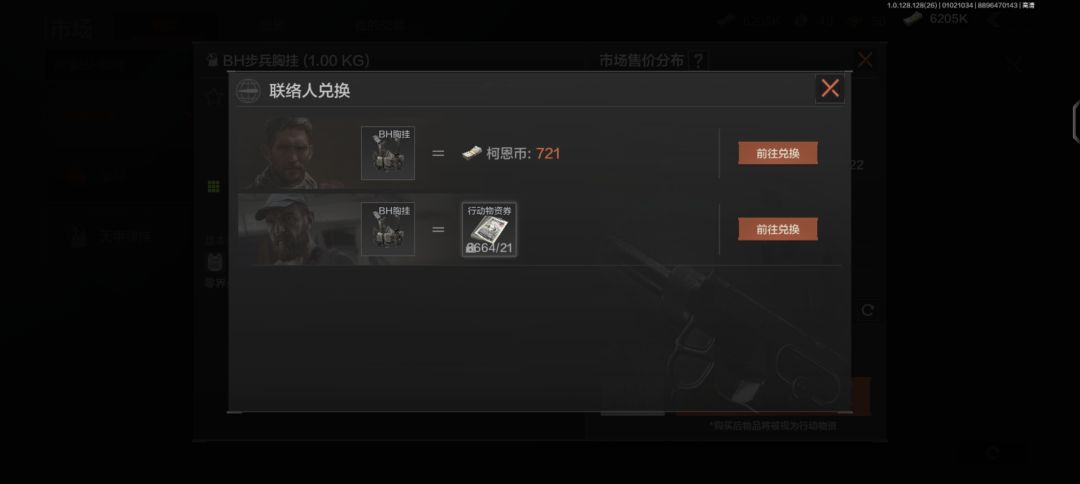1080x484 pixels.
Task: Click the cash icon next to 6205K
Action: tap(913, 19)
